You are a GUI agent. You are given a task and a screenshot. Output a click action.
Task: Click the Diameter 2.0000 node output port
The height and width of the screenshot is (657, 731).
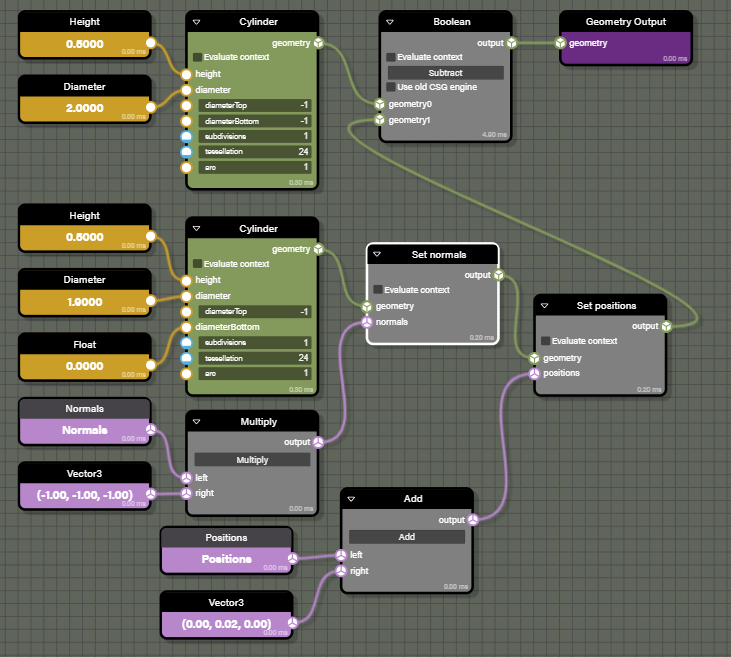click(x=151, y=108)
